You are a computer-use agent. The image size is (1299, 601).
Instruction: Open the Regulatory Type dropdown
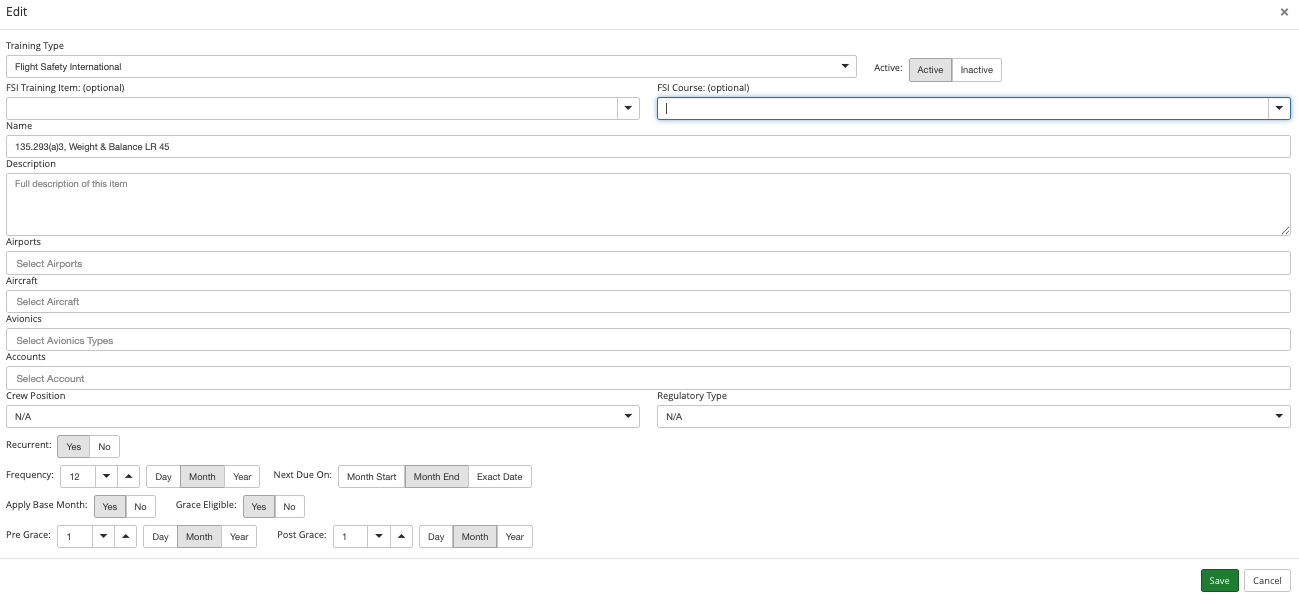1279,416
